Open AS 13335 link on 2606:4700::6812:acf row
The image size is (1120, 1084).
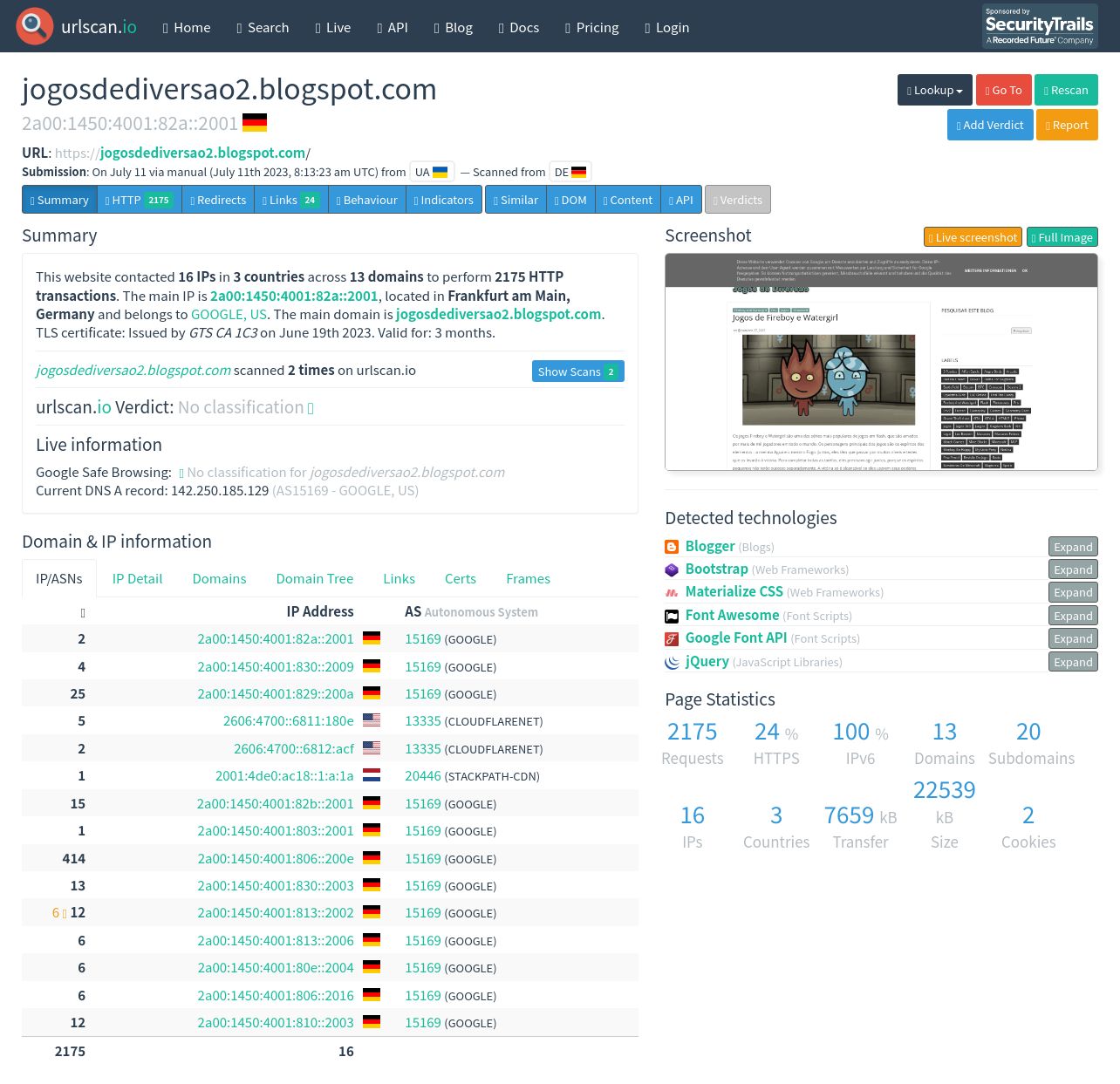click(423, 748)
